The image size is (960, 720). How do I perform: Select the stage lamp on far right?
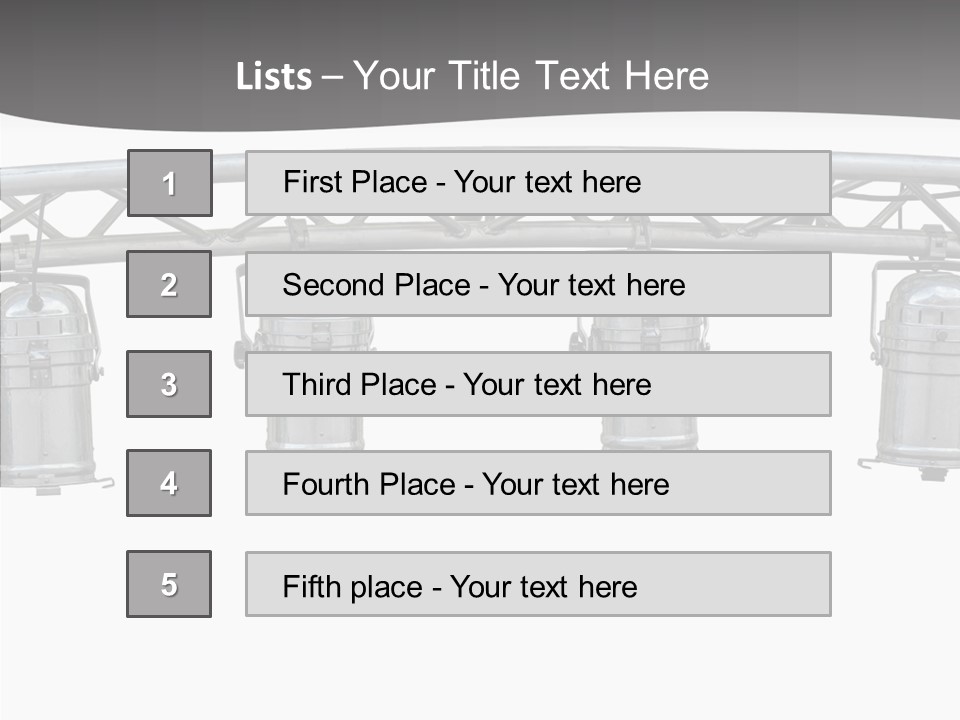click(x=913, y=371)
